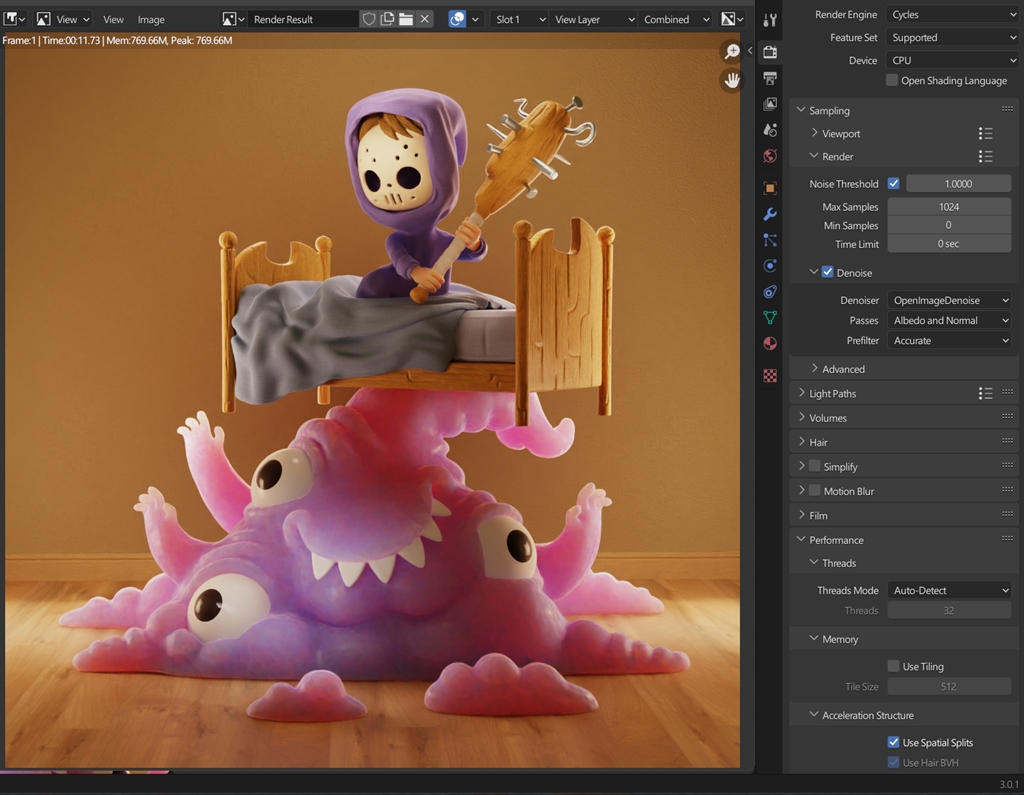Open the View menu next to Image
This screenshot has height=795, width=1024.
pyautogui.click(x=113, y=20)
